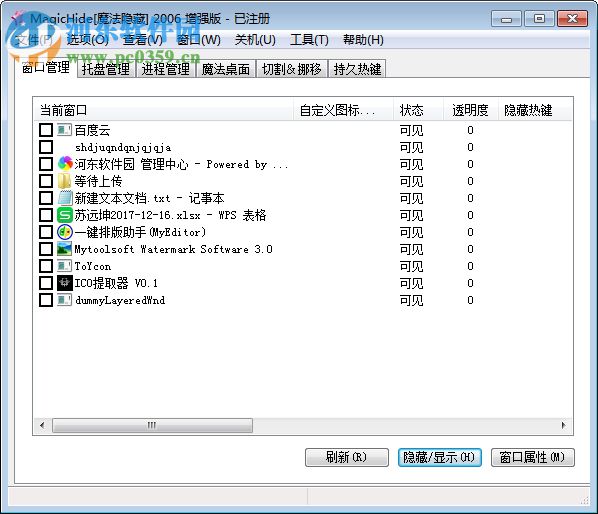598x514 pixels.
Task: Click the black ICO提取器 V0.1 icon
Action: point(64,283)
